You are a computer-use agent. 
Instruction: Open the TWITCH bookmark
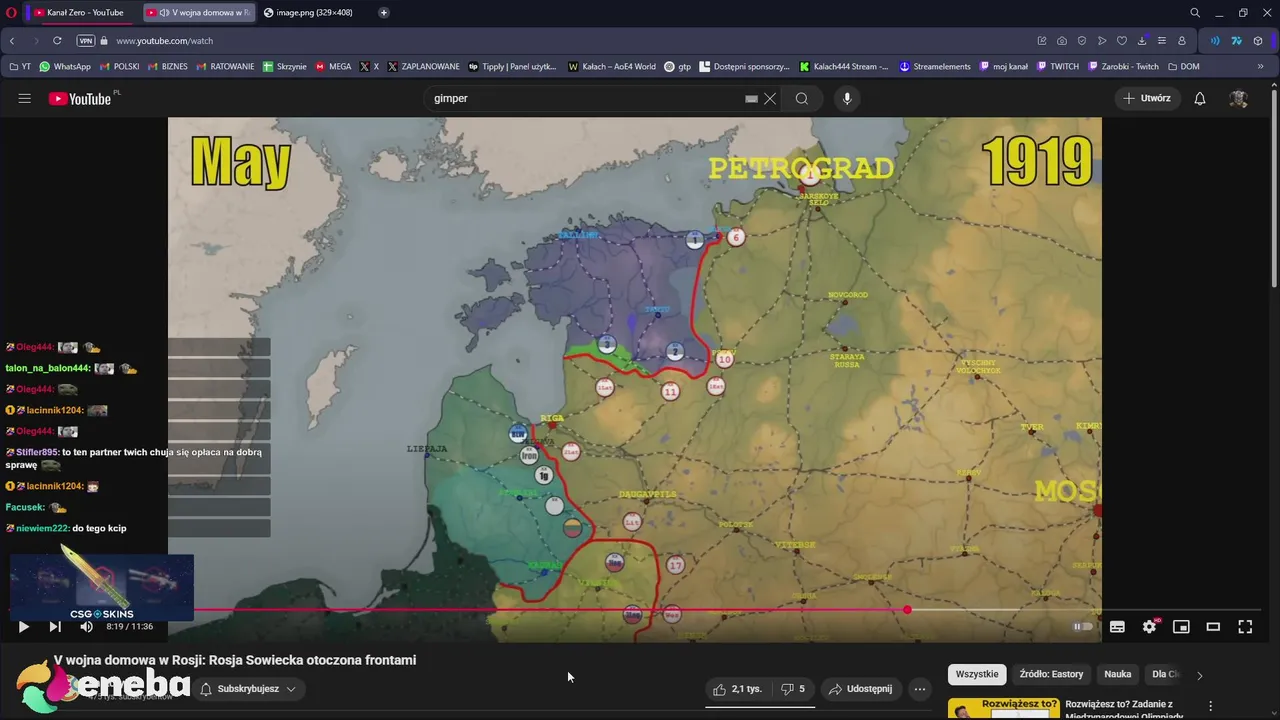point(1058,67)
